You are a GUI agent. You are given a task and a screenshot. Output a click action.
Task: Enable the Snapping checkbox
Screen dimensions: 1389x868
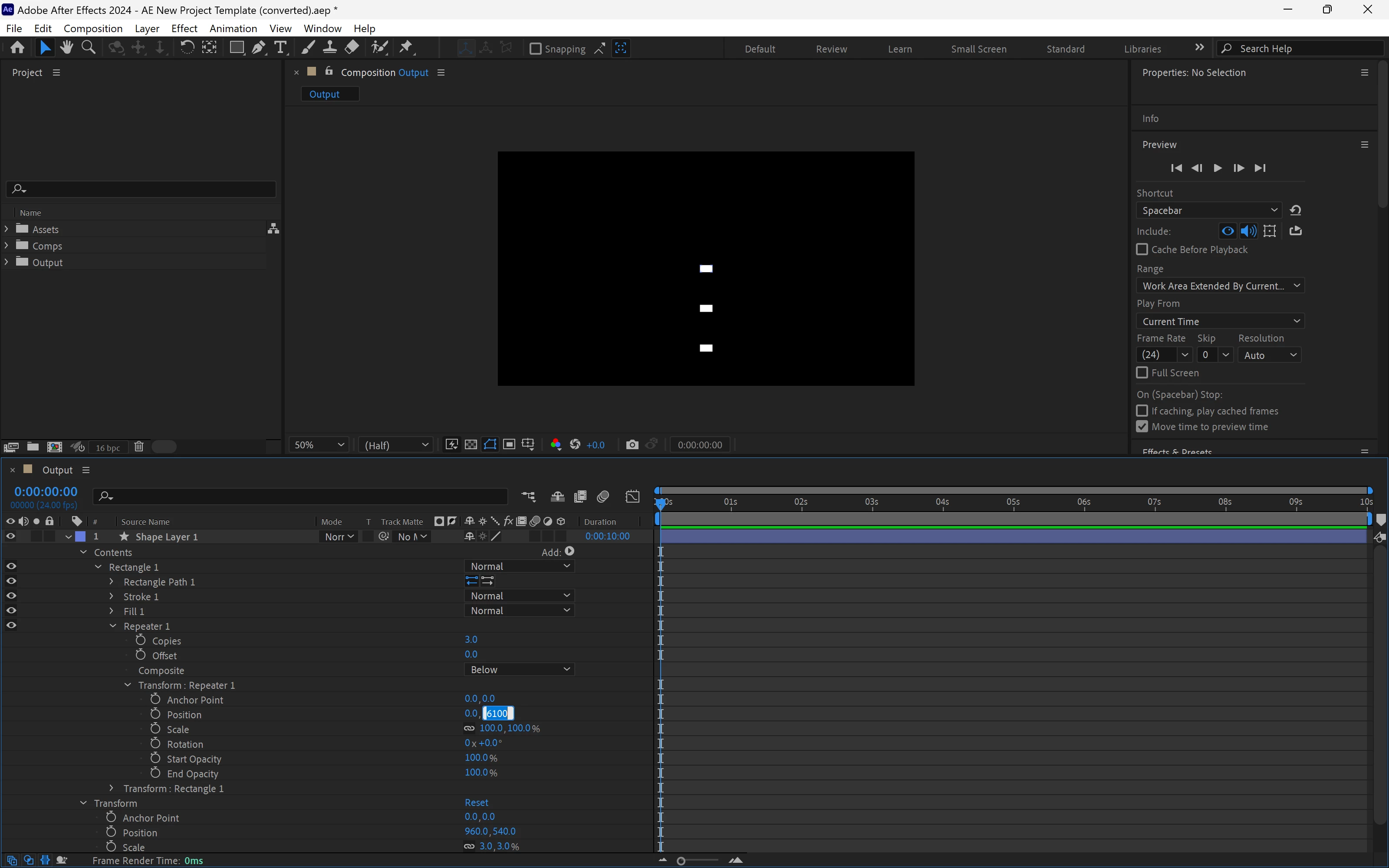click(535, 49)
